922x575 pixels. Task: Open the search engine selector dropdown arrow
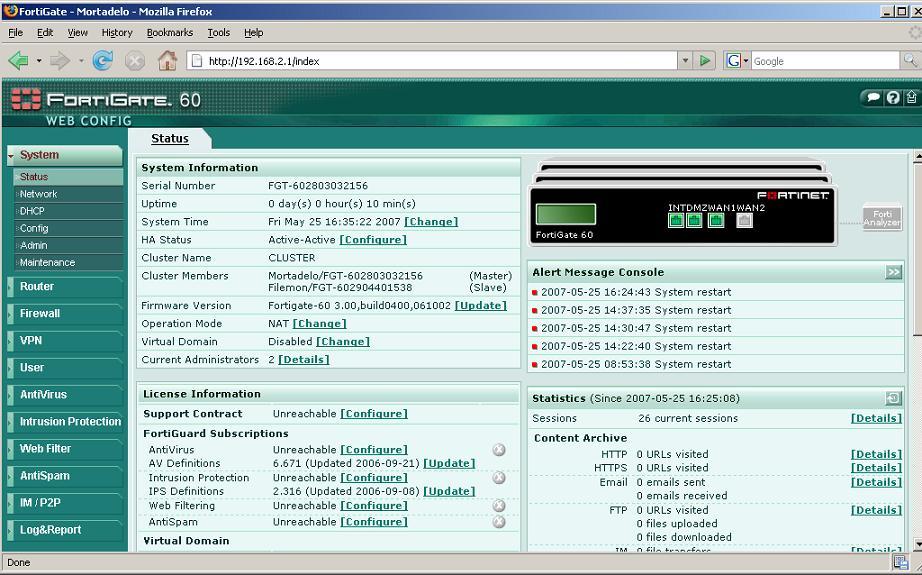point(746,61)
